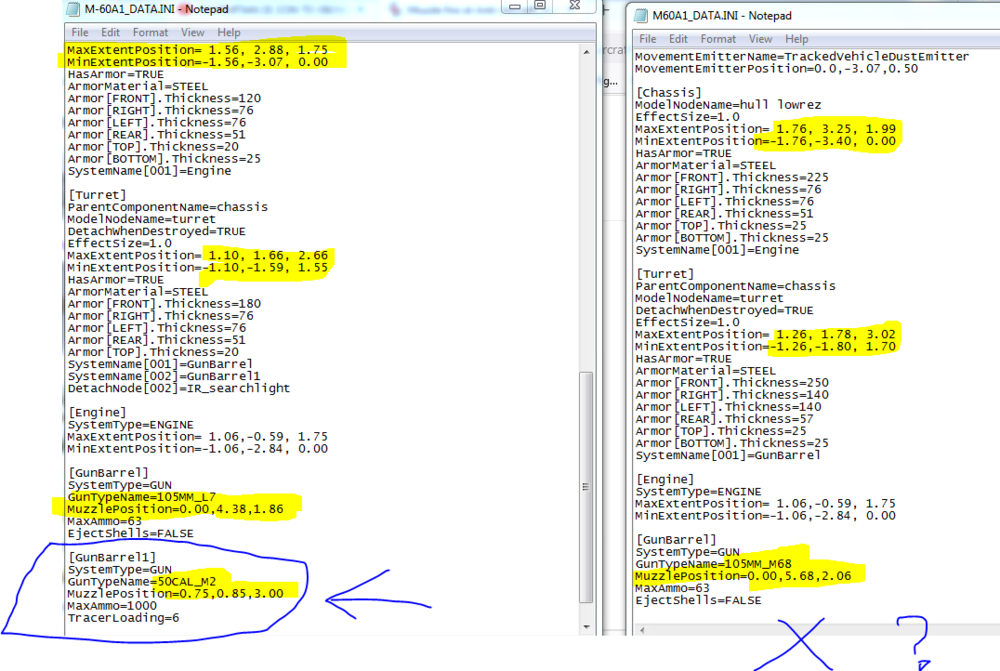Close the M-60A1_DATA.INI Notepad window
The height and width of the screenshot is (671, 1000).
[575, 6]
